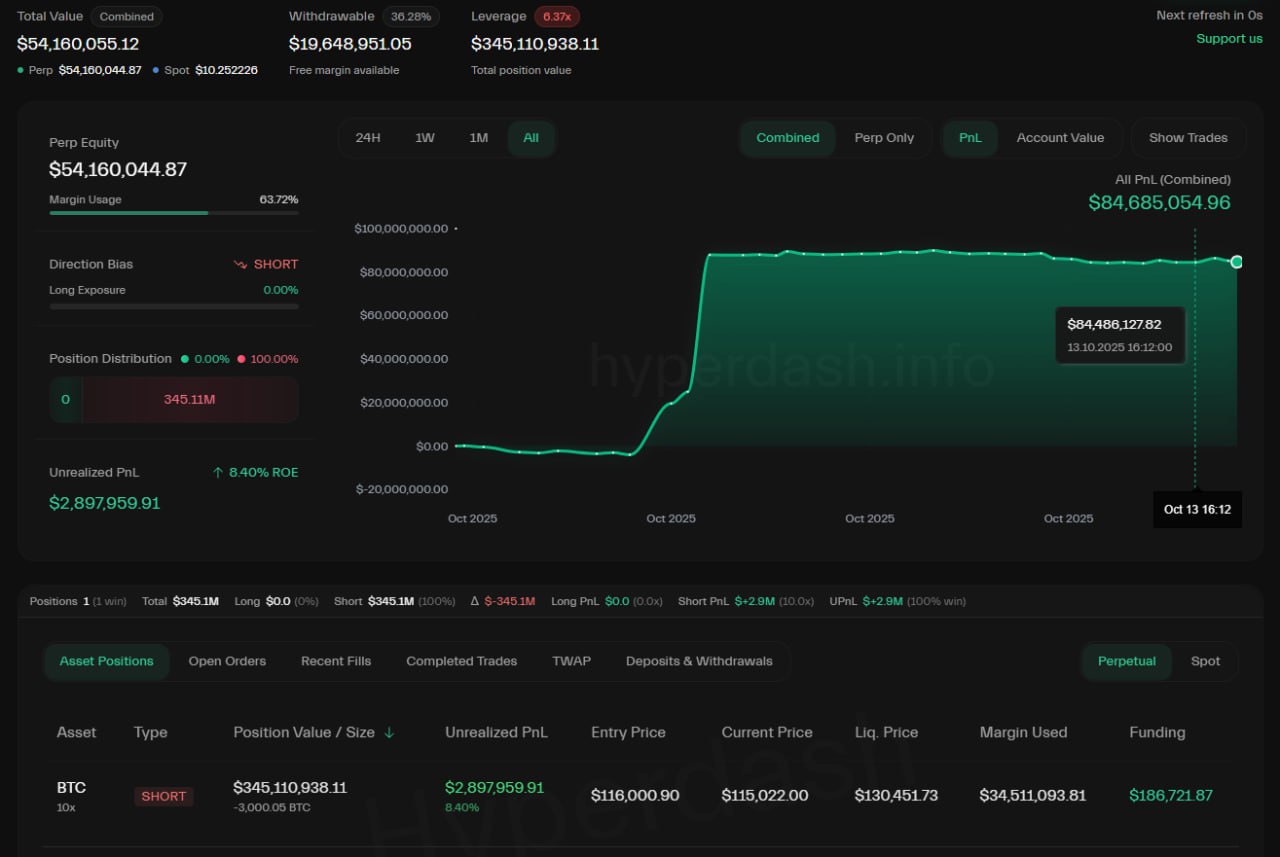Click the Margin Usage progress bar
The width and height of the screenshot is (1280, 857).
click(x=173, y=213)
